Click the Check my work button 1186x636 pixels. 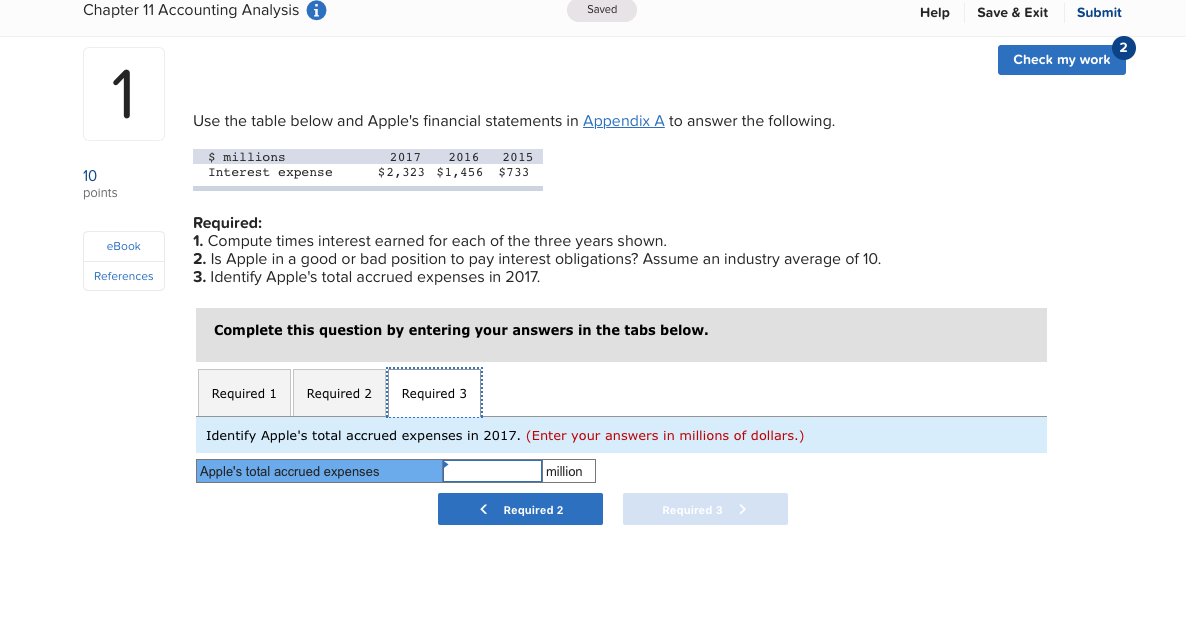(x=1061, y=60)
